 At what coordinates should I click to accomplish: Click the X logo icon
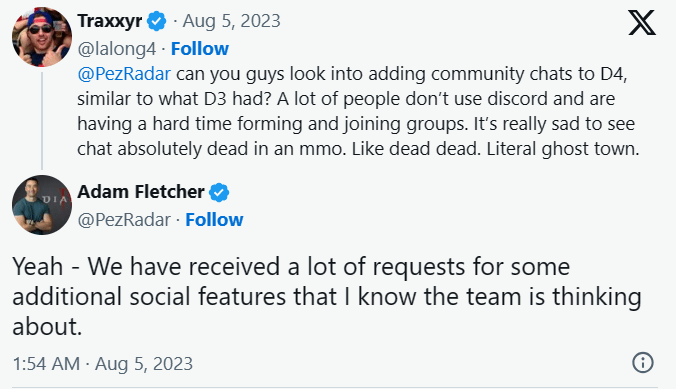(x=642, y=22)
